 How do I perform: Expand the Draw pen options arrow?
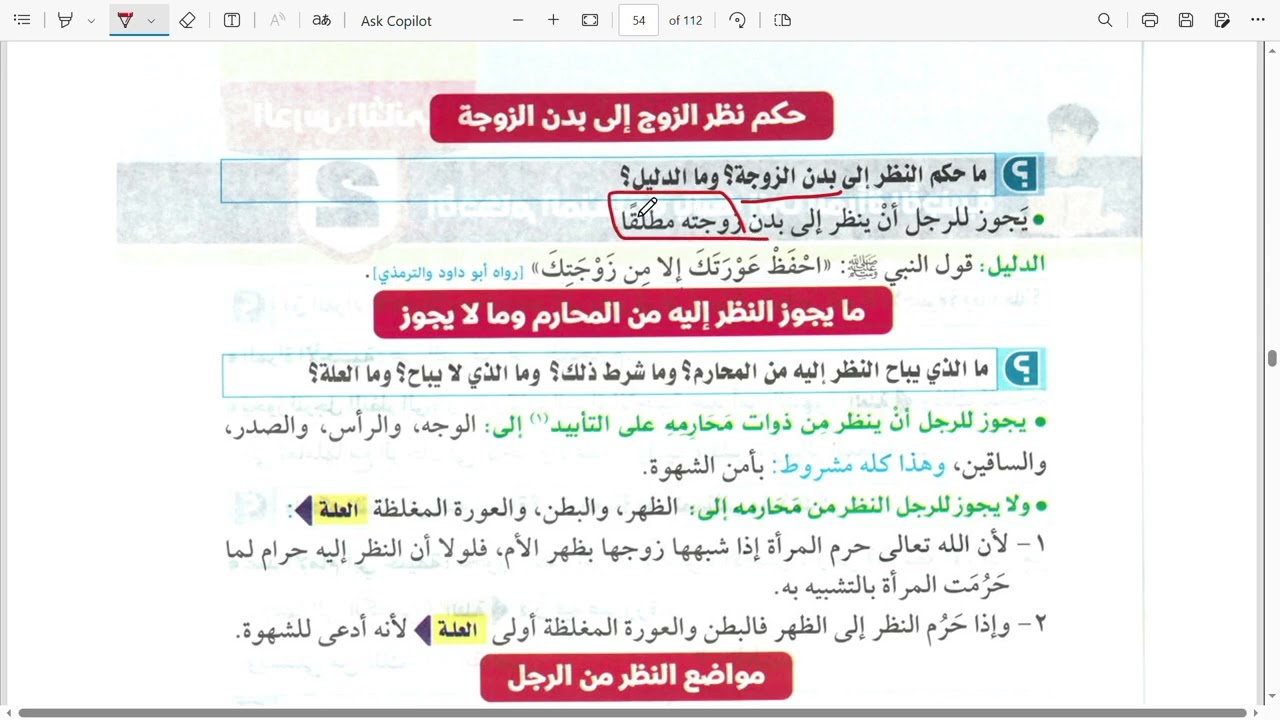pos(151,20)
